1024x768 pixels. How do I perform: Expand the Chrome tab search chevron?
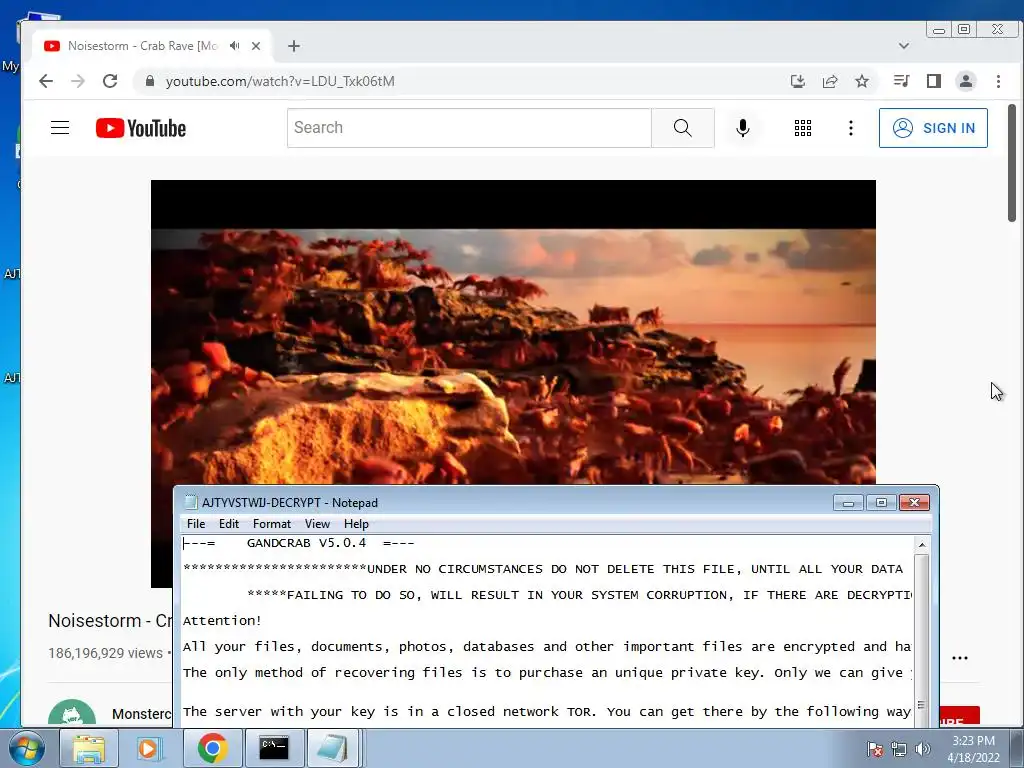point(904,46)
